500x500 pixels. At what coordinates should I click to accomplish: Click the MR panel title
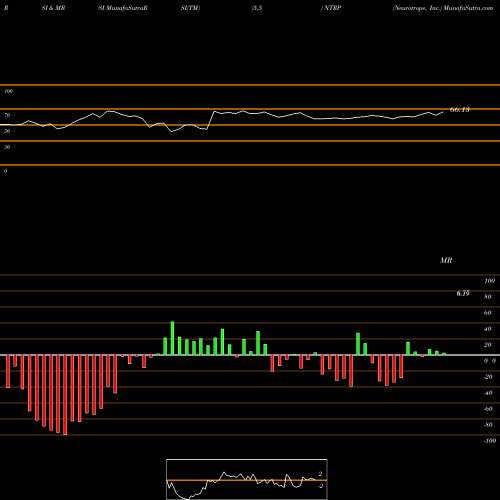446,260
